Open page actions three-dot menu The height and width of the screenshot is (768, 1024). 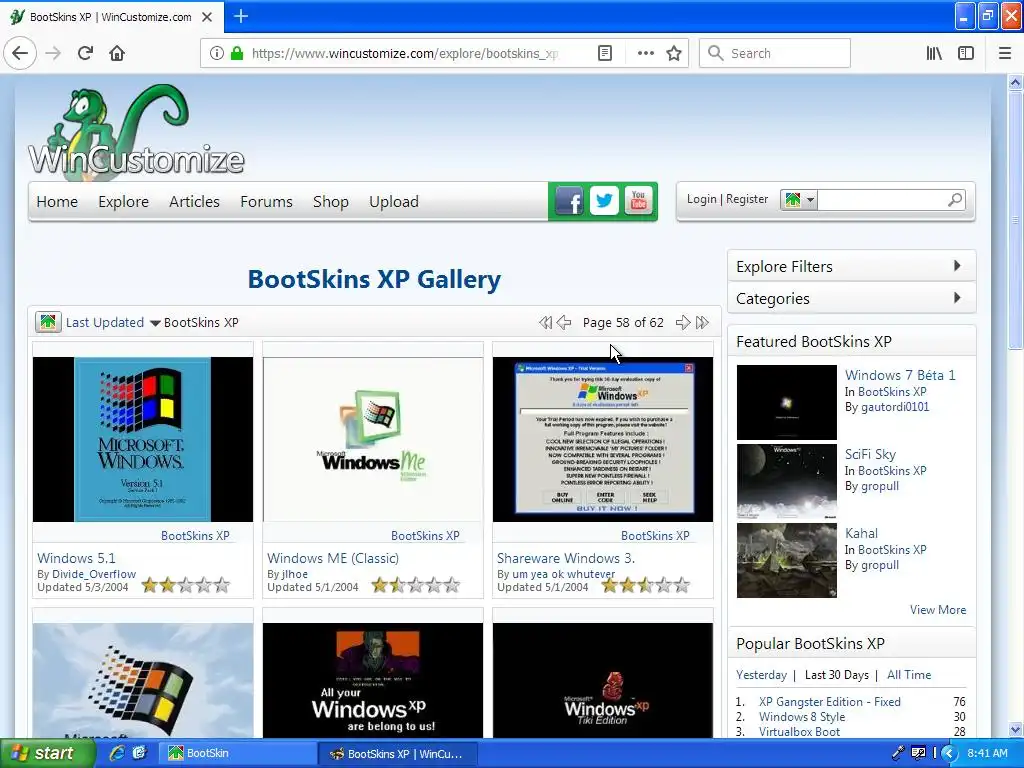tap(645, 54)
